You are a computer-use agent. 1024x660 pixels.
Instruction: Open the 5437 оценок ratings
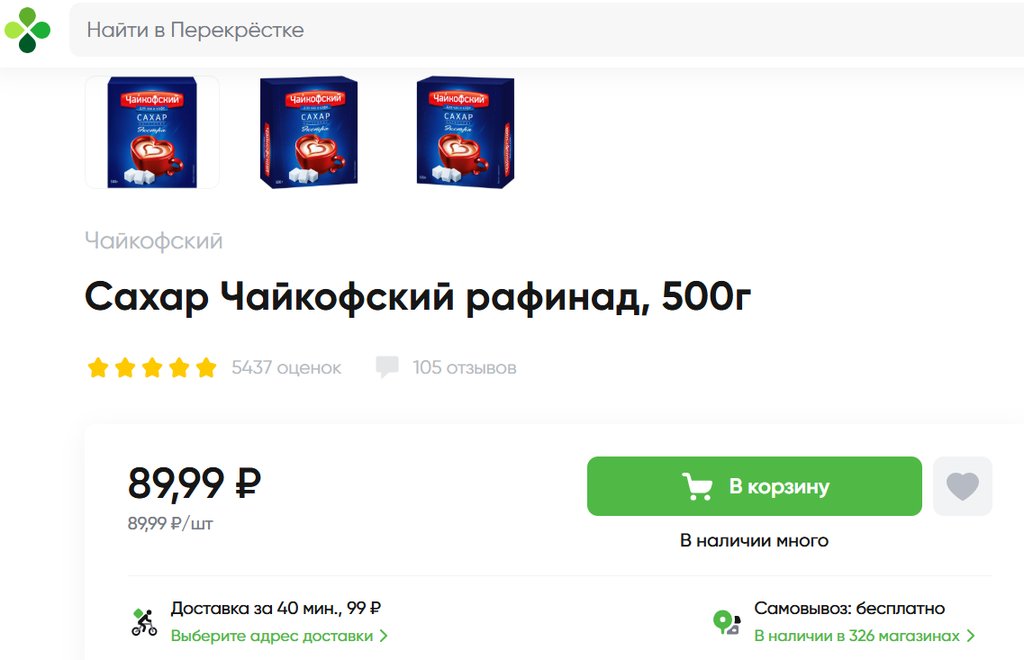pos(286,368)
